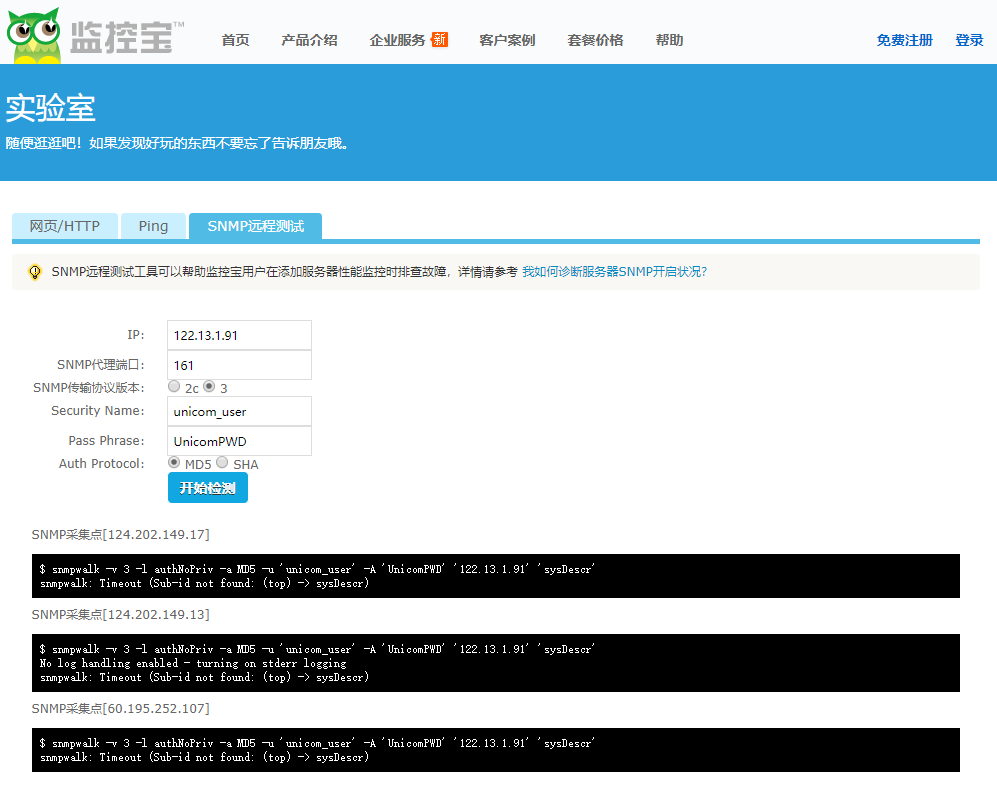Open the 首页 menu item
The image size is (997, 789).
pos(235,40)
